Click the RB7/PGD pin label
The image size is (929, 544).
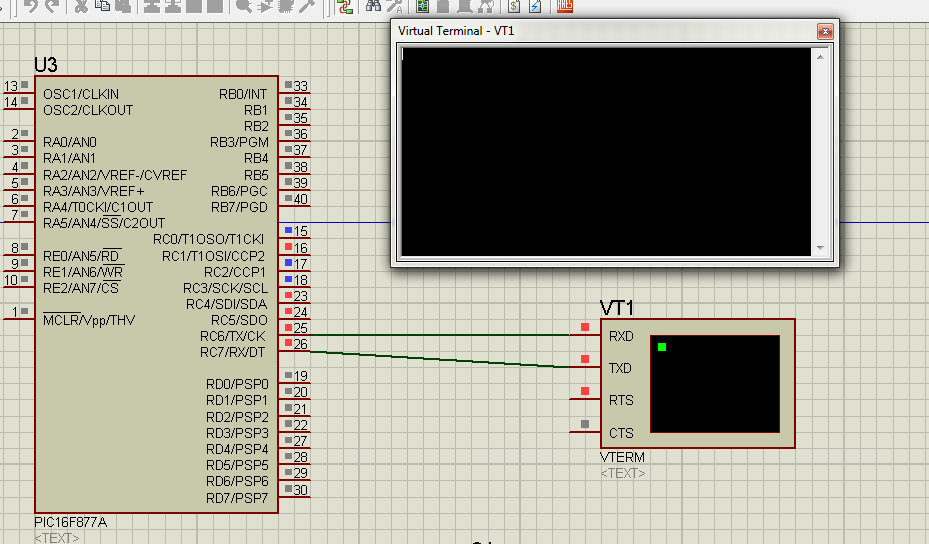[239, 207]
